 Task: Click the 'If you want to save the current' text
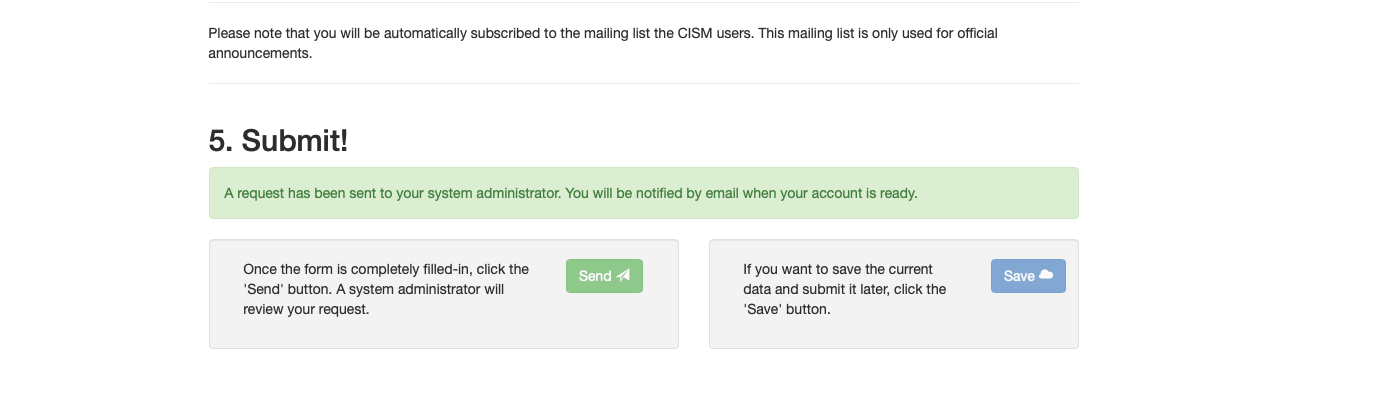click(838, 269)
